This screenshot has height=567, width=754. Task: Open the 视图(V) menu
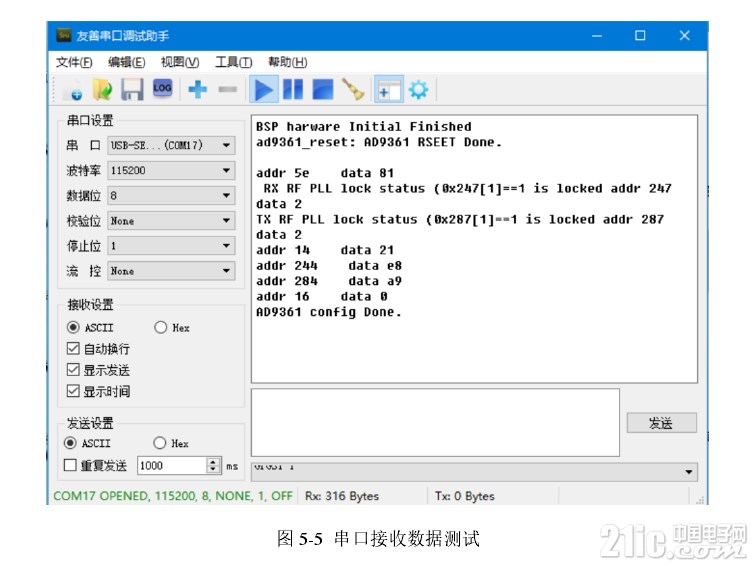tap(180, 62)
